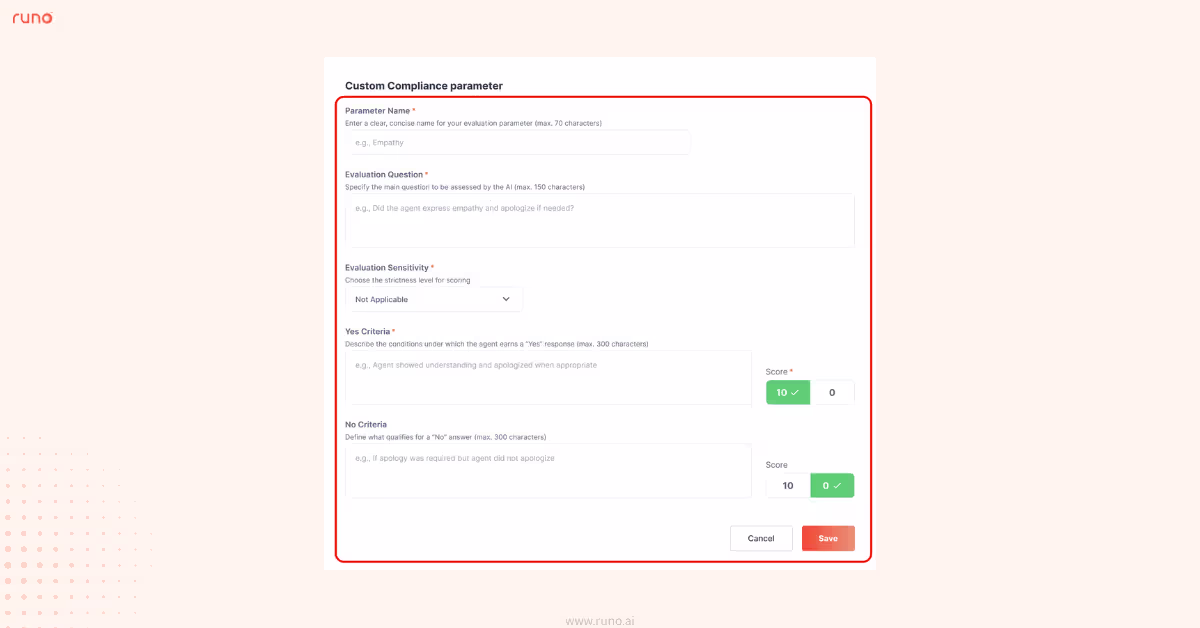Click the Evaluation Sensitivity section label
The image size is (1200, 628).
[x=390, y=267]
